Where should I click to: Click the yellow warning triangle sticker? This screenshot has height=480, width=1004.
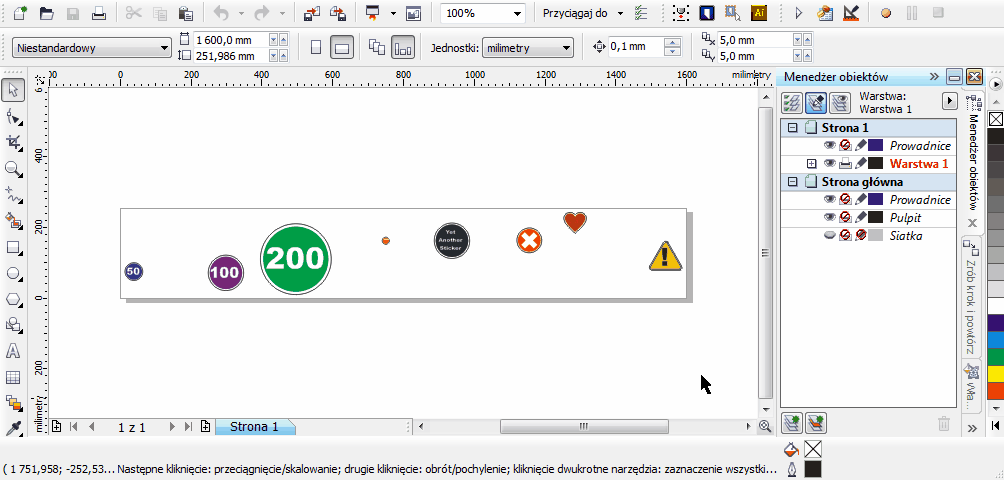tap(666, 256)
